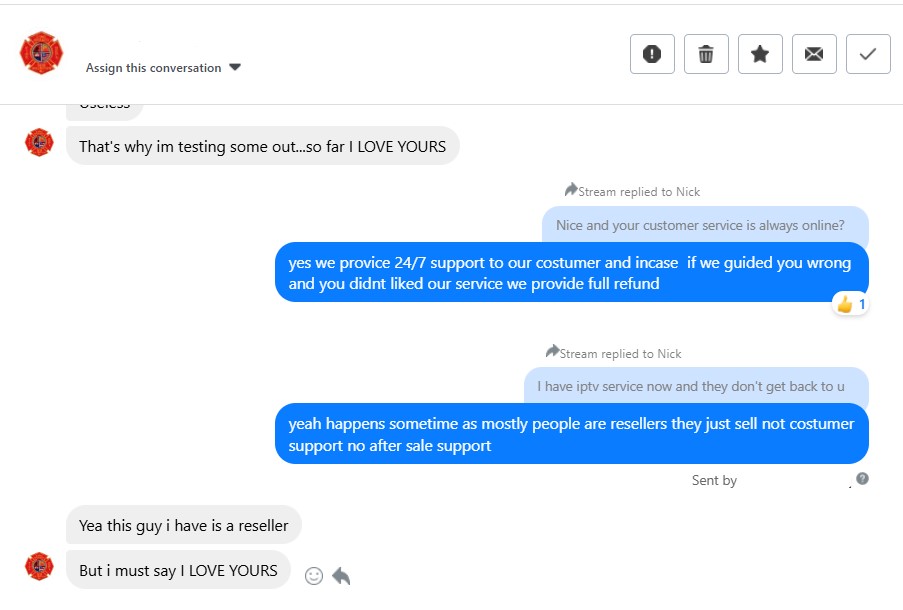Viewport: 903px width, 610px height.
Task: Mark conversation as spam with exclamation icon
Action: click(x=652, y=54)
